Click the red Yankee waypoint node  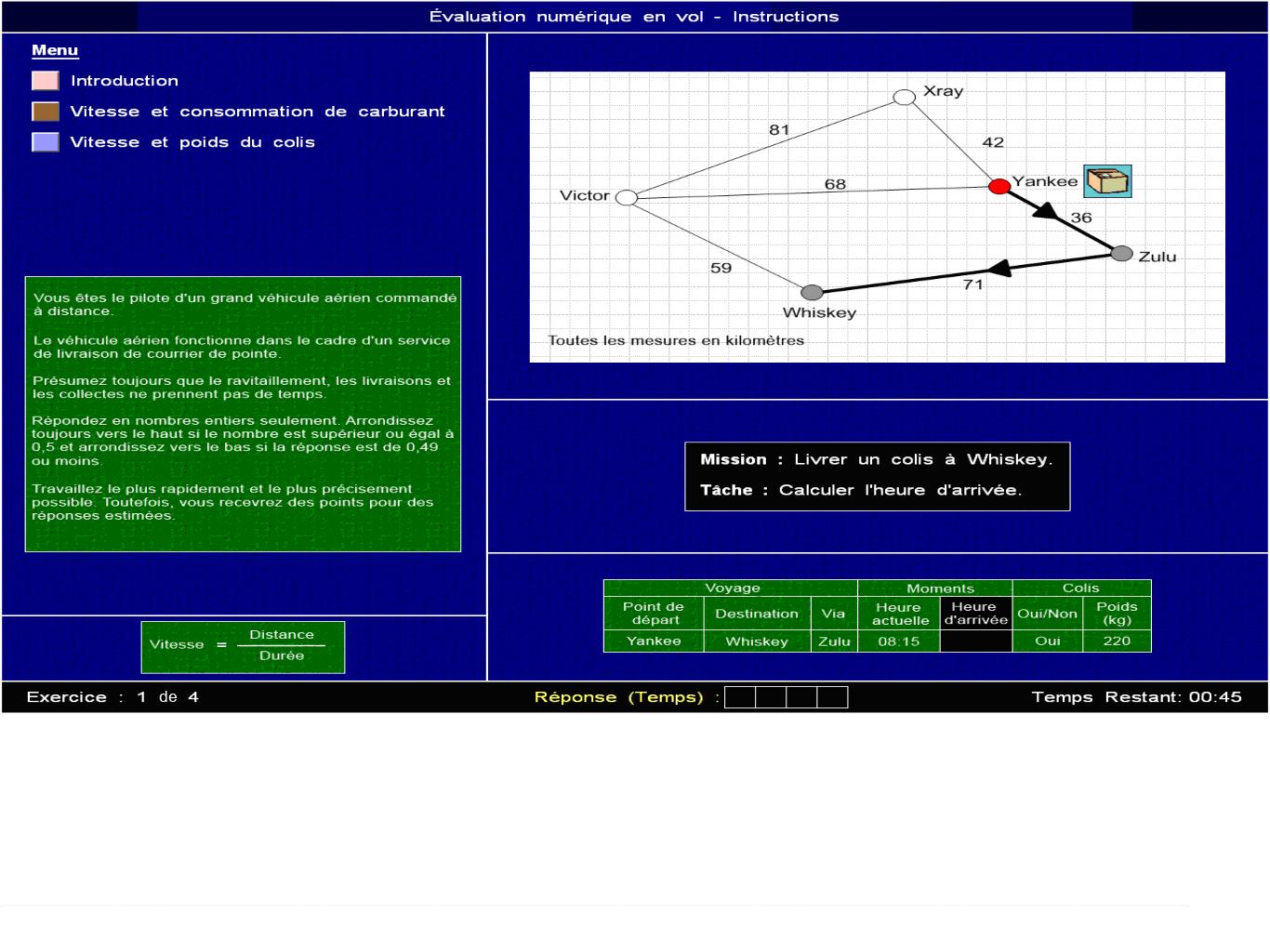point(999,187)
